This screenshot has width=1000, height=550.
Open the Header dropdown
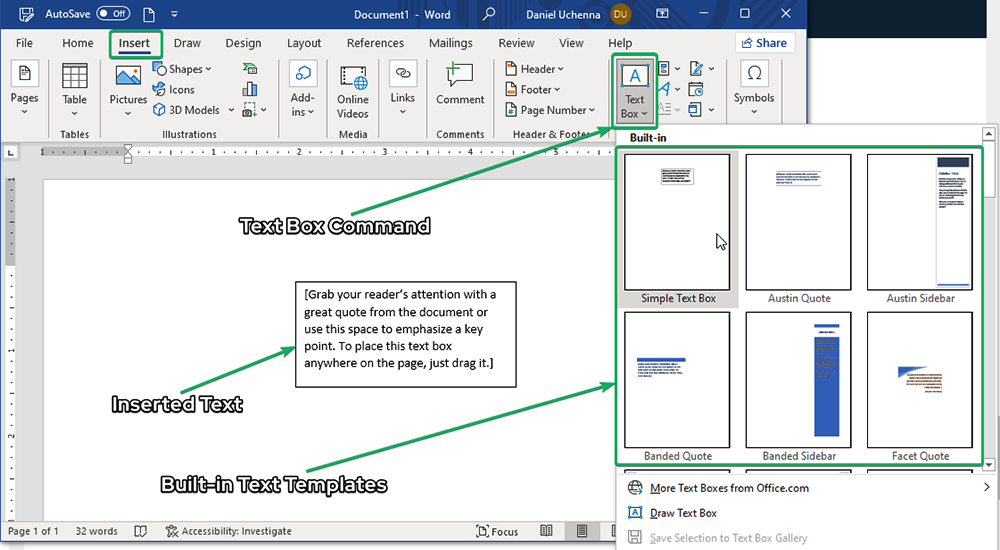535,69
